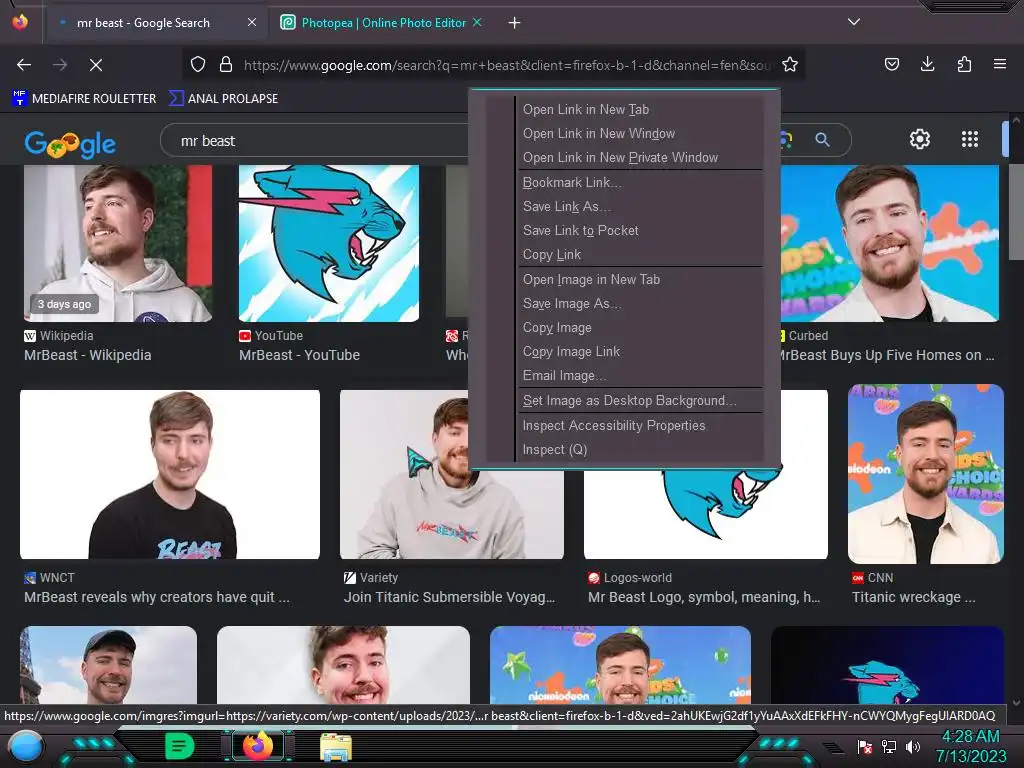1024x768 pixels.
Task: Open the Google apps grid
Action: pyautogui.click(x=970, y=139)
